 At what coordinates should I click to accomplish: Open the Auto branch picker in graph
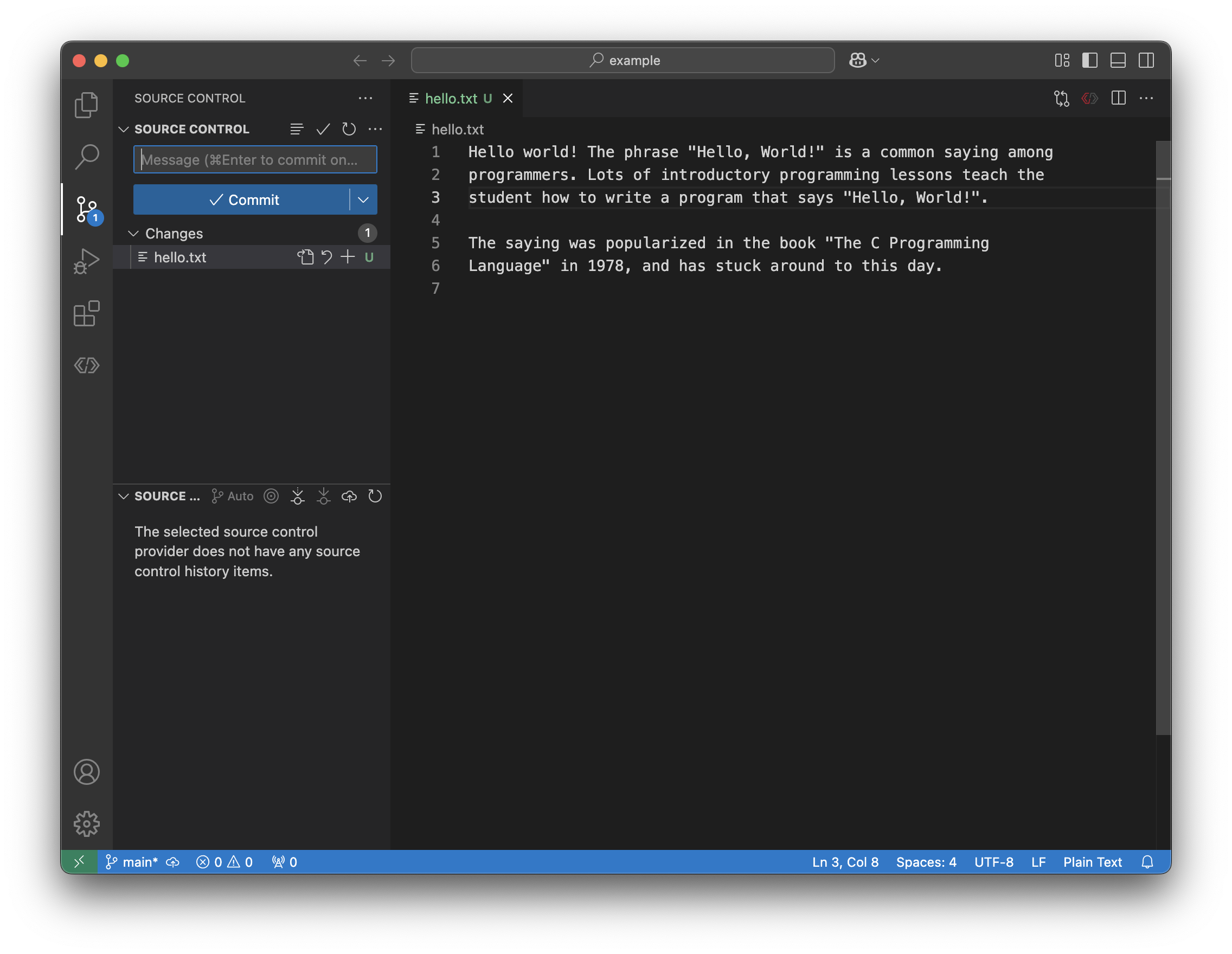click(x=233, y=496)
